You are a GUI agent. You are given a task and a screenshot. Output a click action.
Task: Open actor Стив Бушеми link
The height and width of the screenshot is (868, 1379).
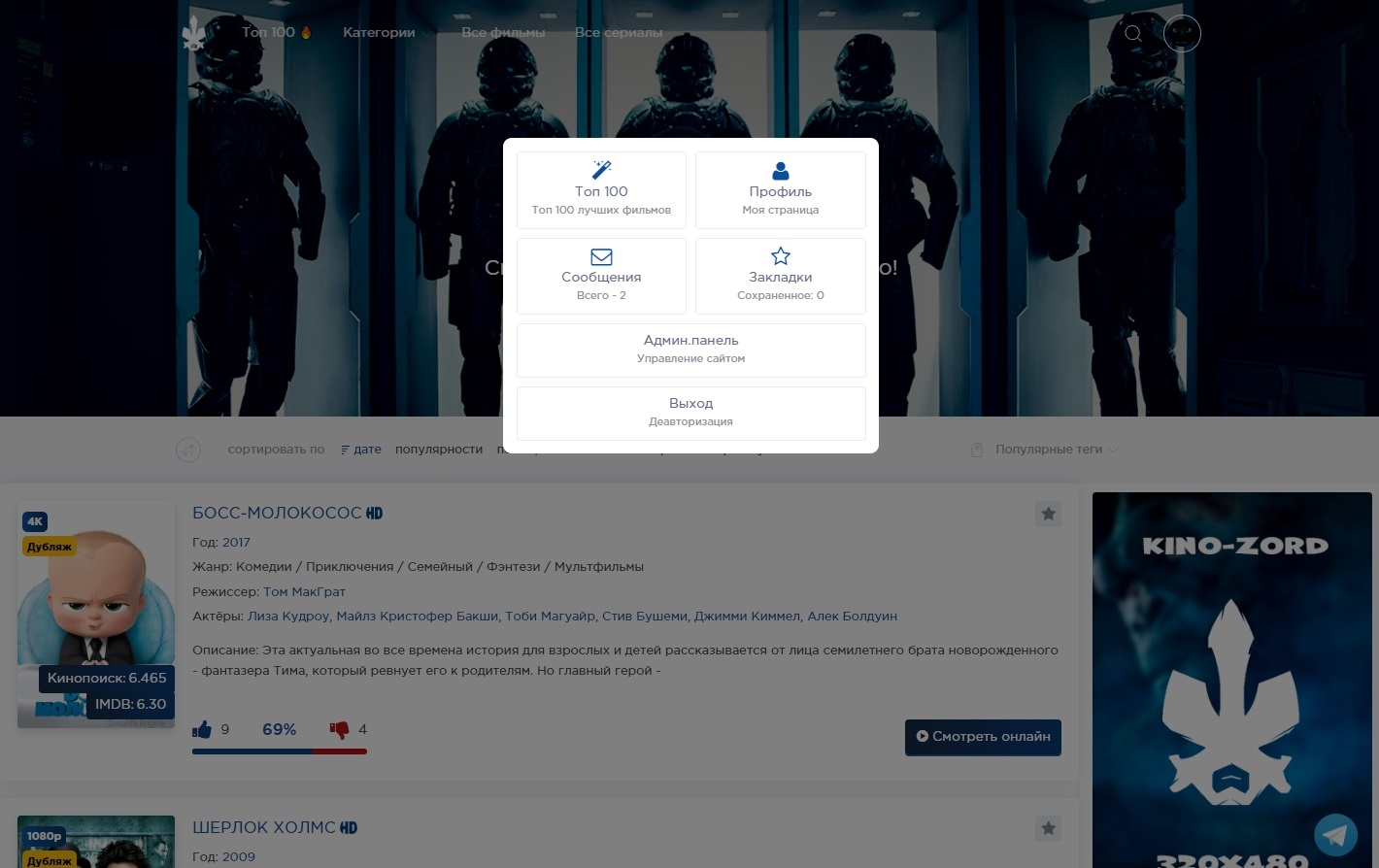point(645,616)
